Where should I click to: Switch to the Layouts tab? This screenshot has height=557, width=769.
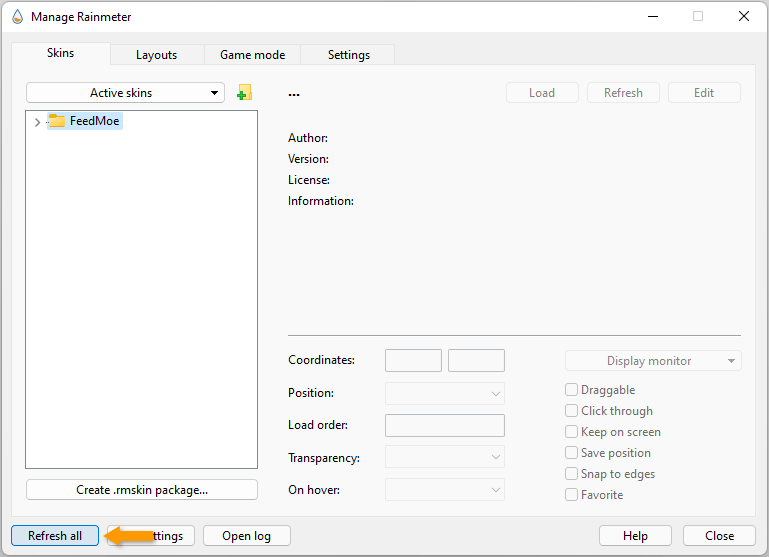pyautogui.click(x=157, y=55)
